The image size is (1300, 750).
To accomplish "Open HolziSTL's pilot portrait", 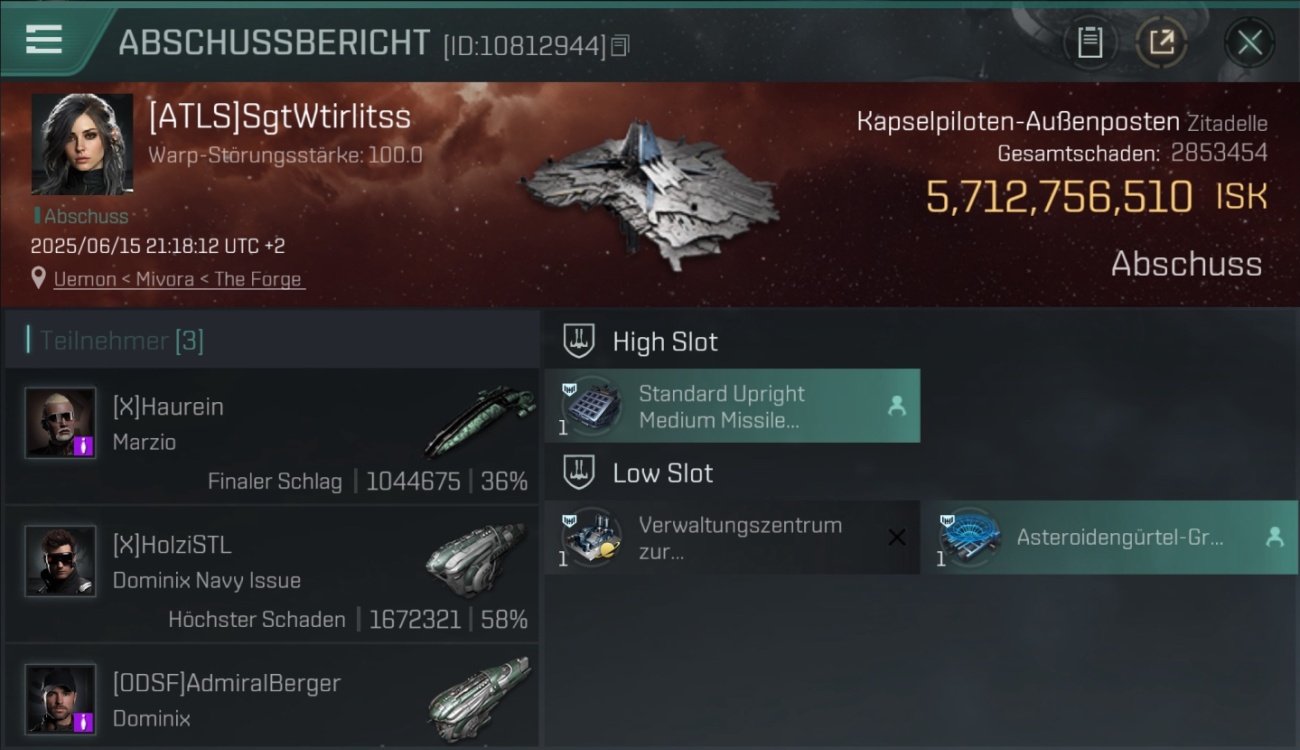I will point(61,561).
